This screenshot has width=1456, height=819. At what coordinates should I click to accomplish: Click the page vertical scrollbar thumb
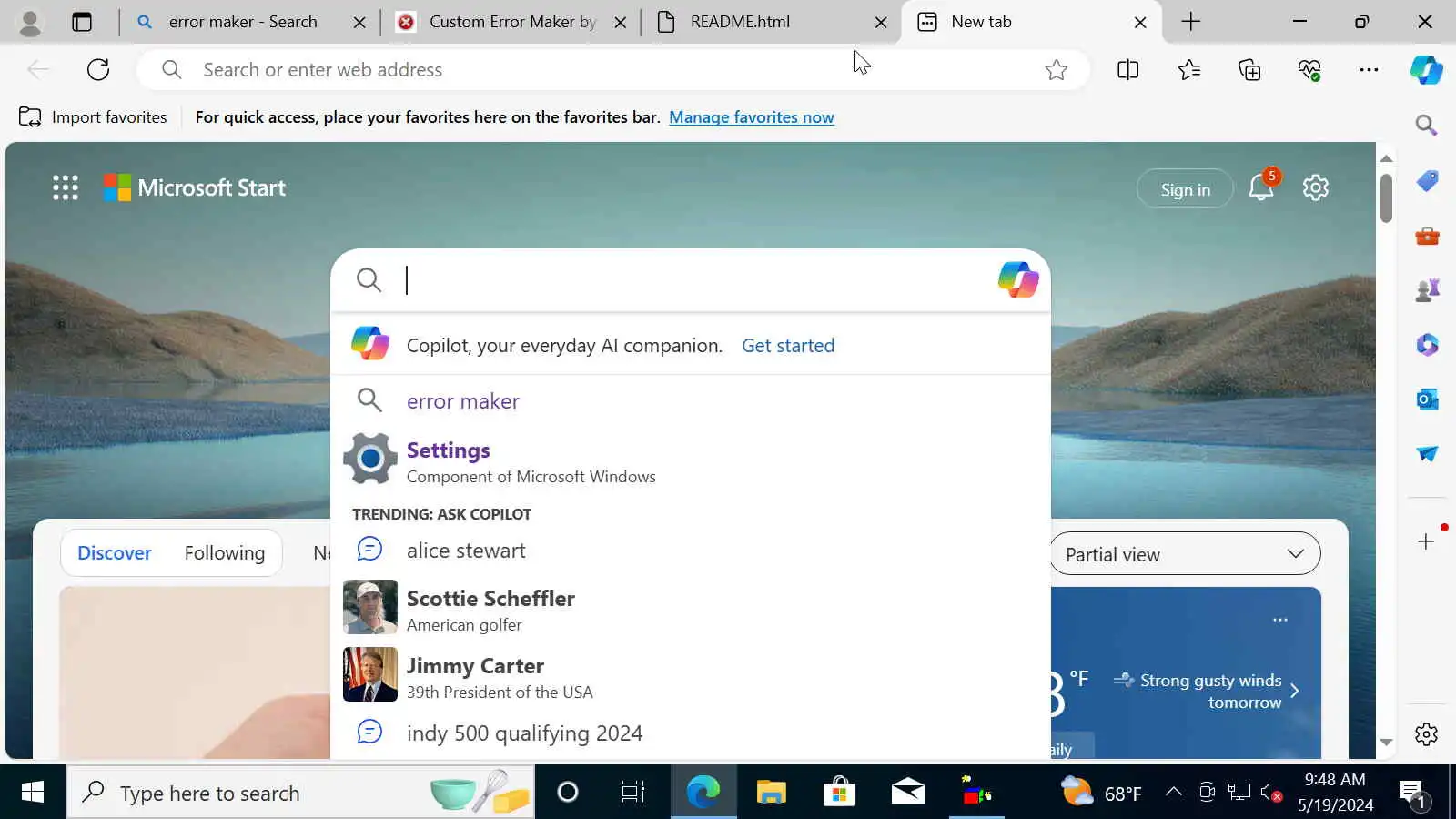pos(1386,197)
